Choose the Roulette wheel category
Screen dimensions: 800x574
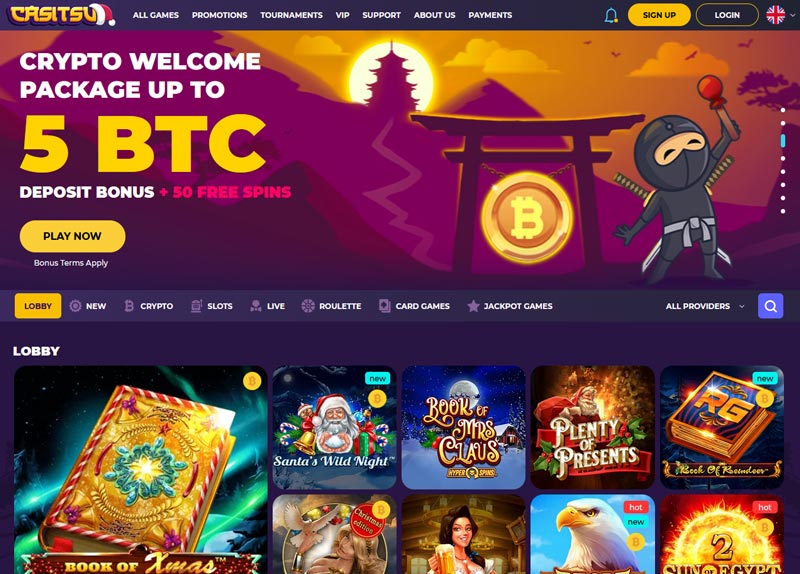pos(331,306)
